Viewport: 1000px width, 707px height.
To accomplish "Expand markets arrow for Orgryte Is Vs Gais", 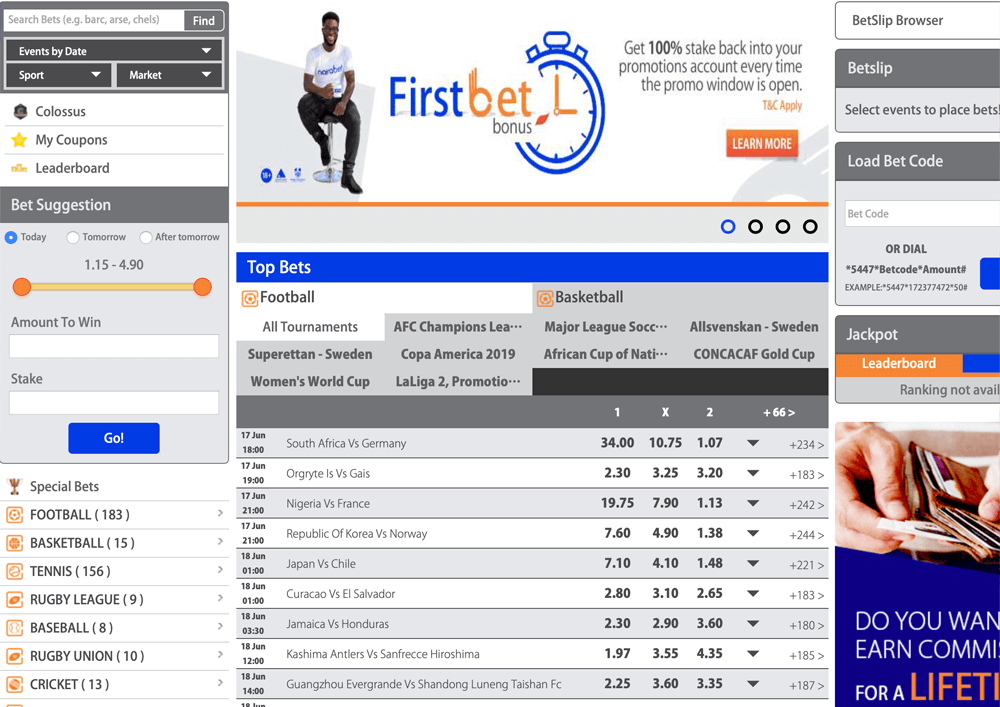I will [753, 473].
